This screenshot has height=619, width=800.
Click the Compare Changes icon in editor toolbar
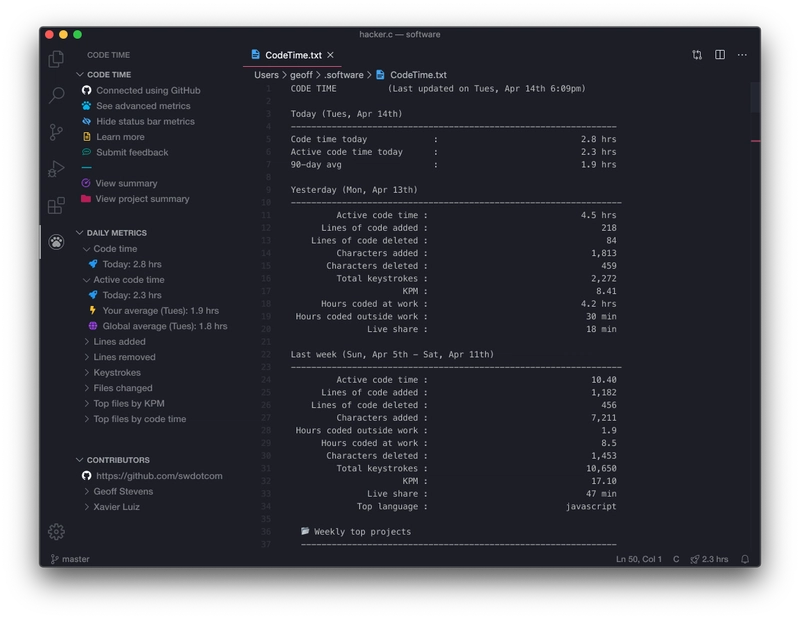pyautogui.click(x=697, y=55)
